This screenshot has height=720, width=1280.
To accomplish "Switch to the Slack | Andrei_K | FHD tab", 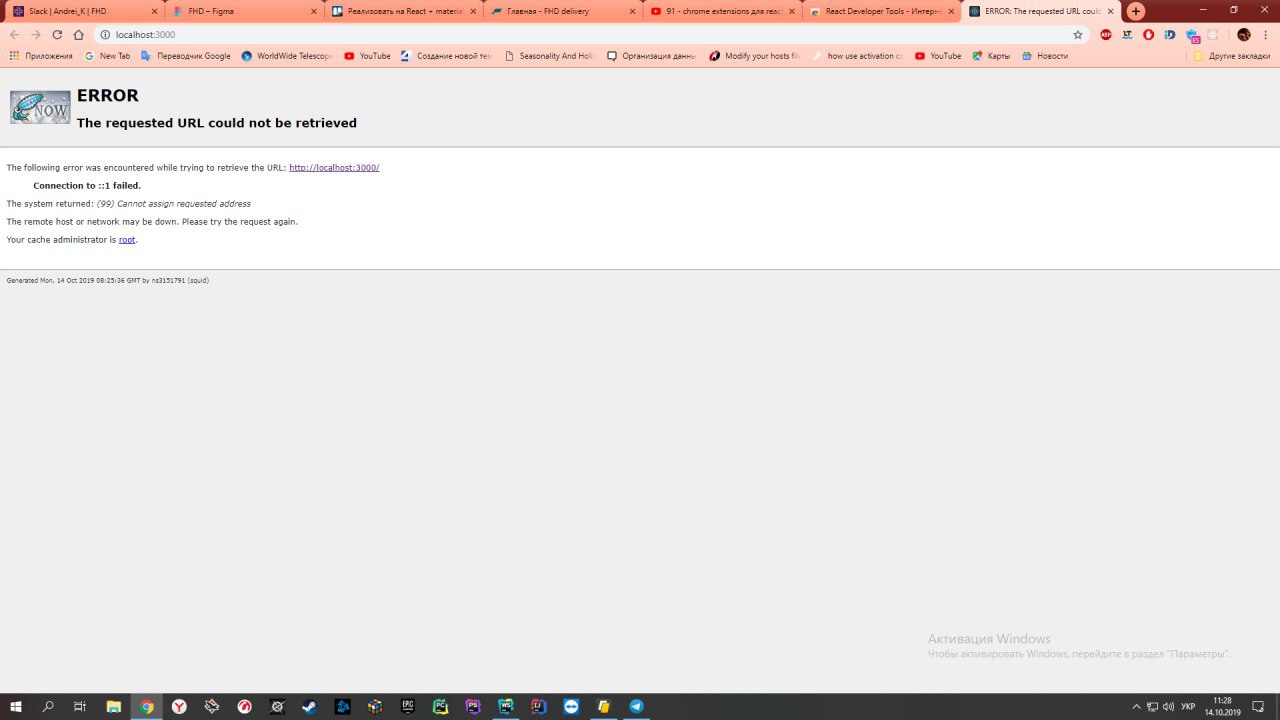I will pos(83,11).
